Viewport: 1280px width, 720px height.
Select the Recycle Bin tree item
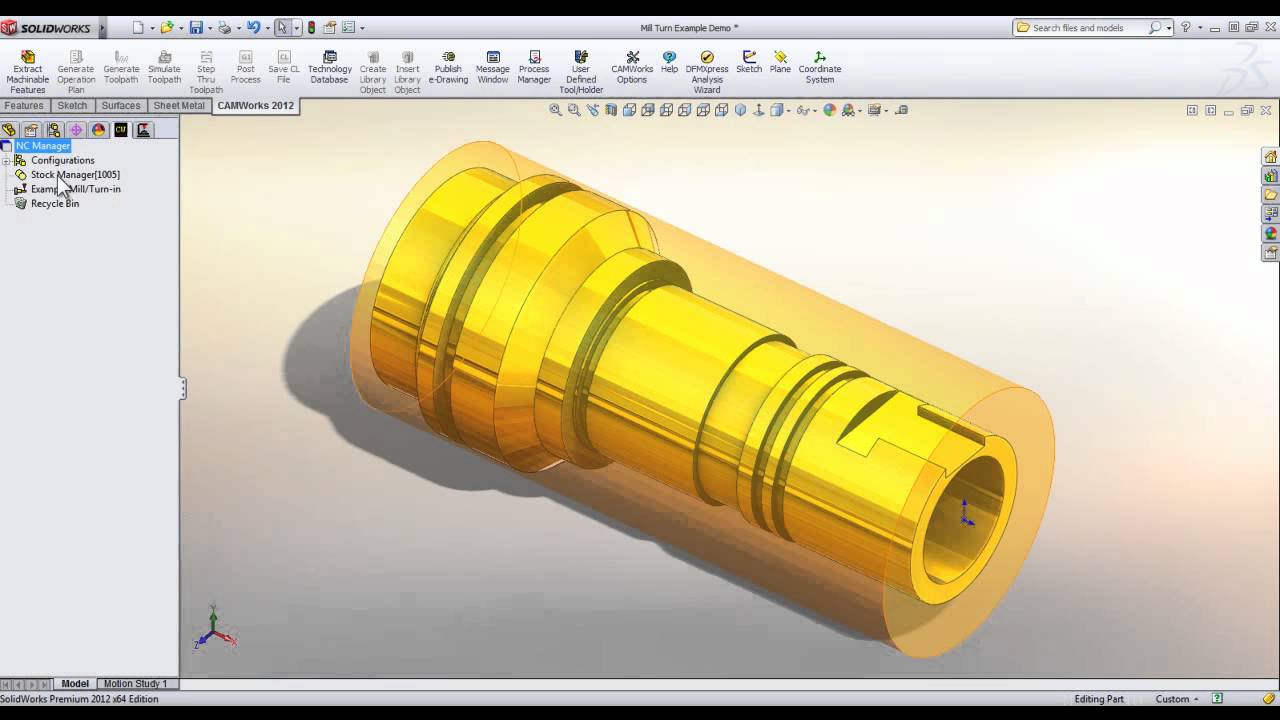click(x=55, y=203)
